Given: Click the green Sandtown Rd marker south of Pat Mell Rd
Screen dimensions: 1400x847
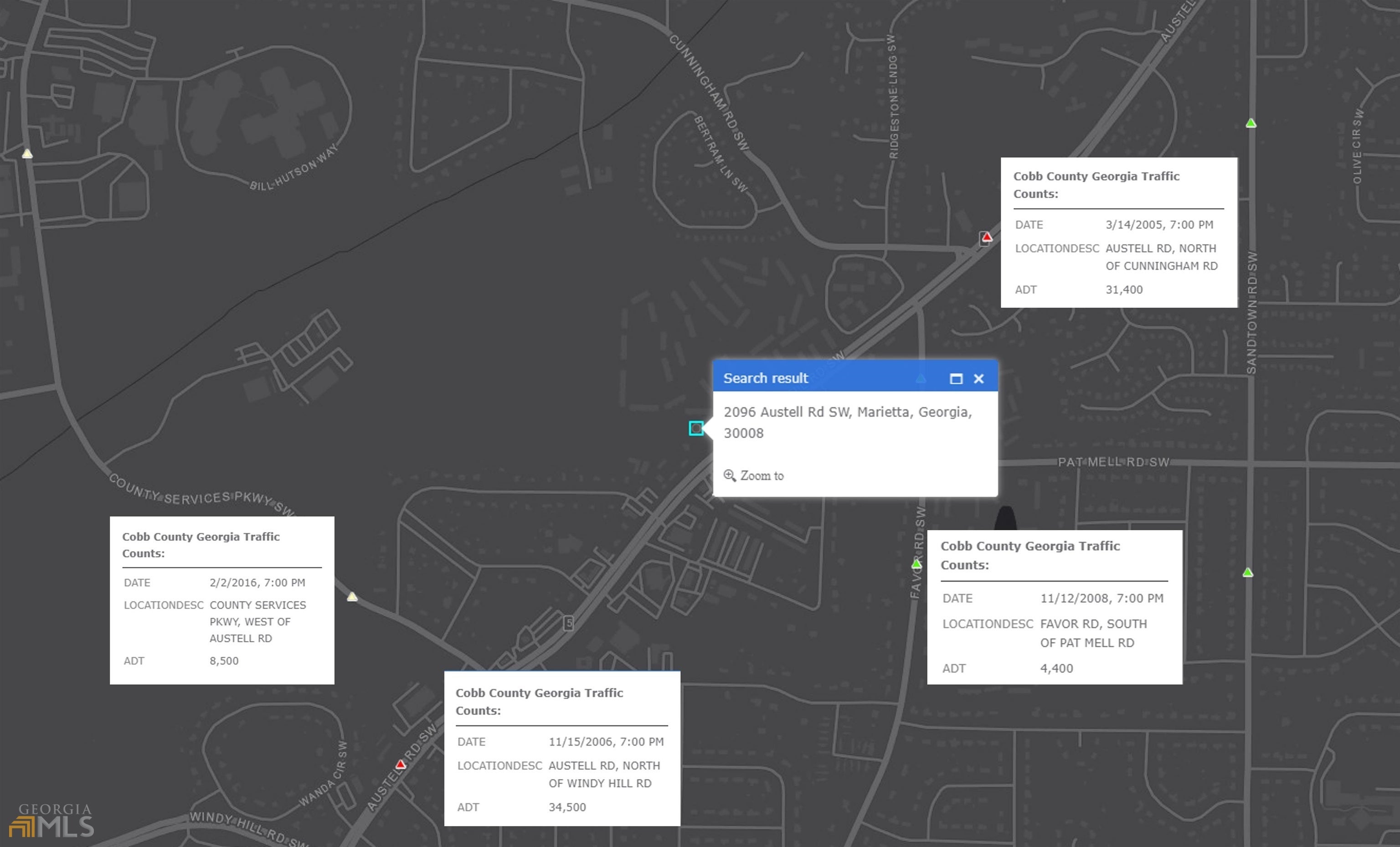Looking at the screenshot, I should click(1248, 573).
